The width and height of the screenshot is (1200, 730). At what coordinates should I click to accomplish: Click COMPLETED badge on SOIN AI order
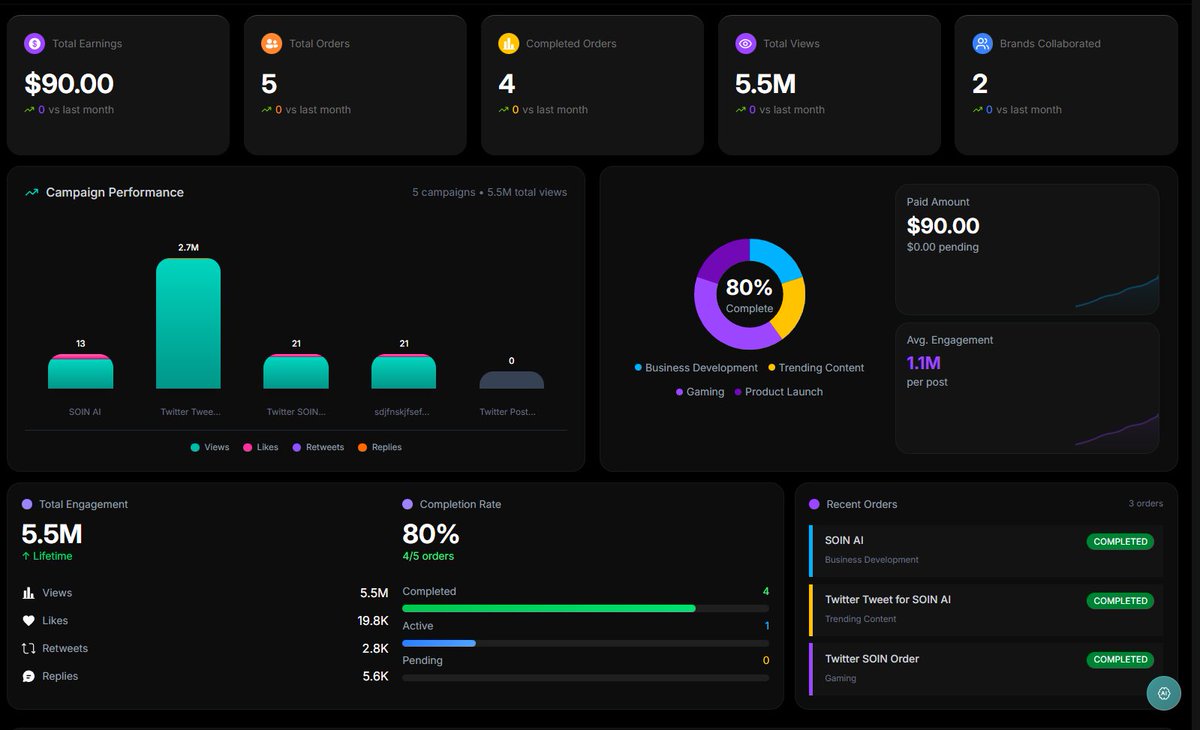coord(1120,541)
